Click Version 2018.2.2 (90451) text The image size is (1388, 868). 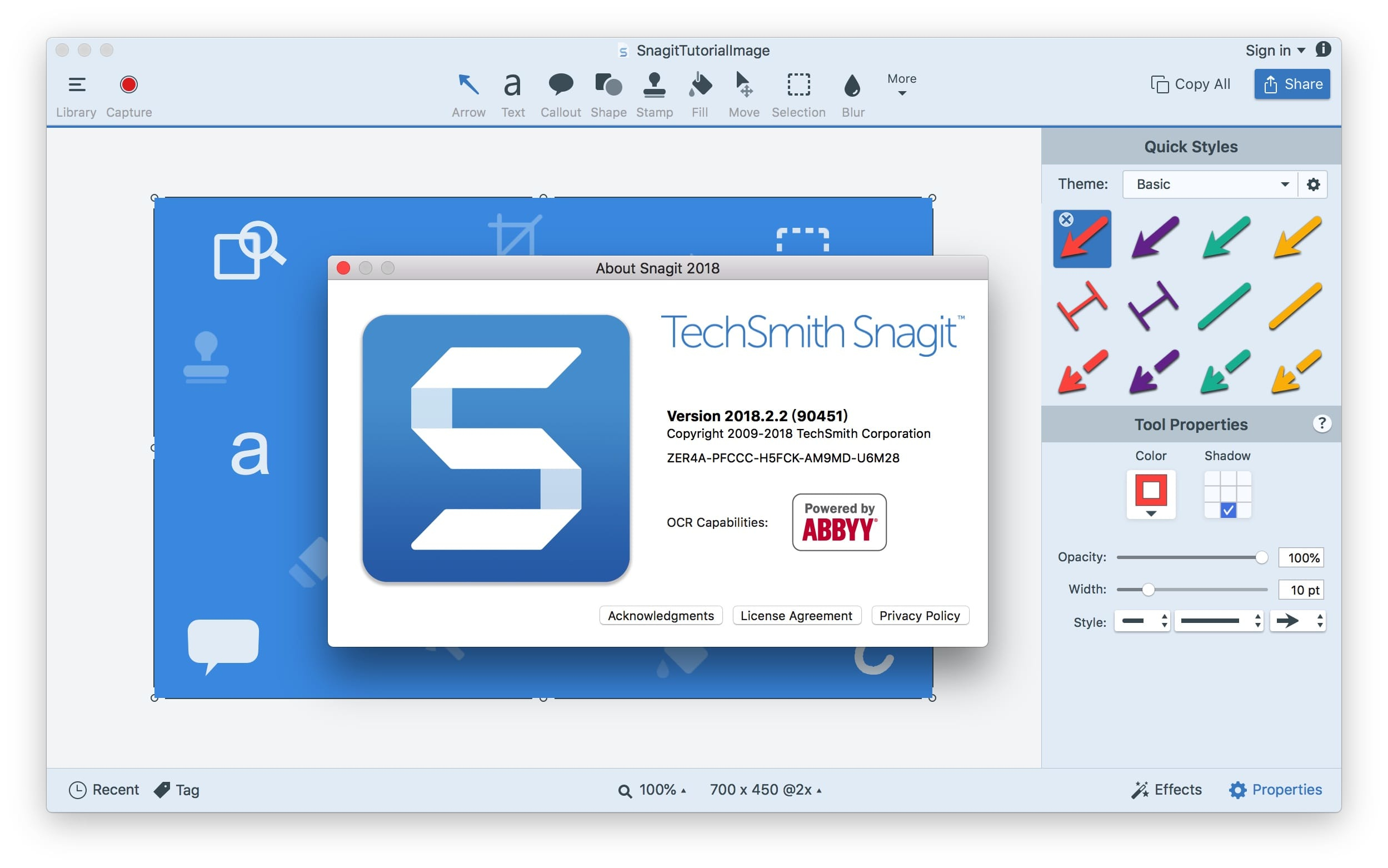coord(757,416)
